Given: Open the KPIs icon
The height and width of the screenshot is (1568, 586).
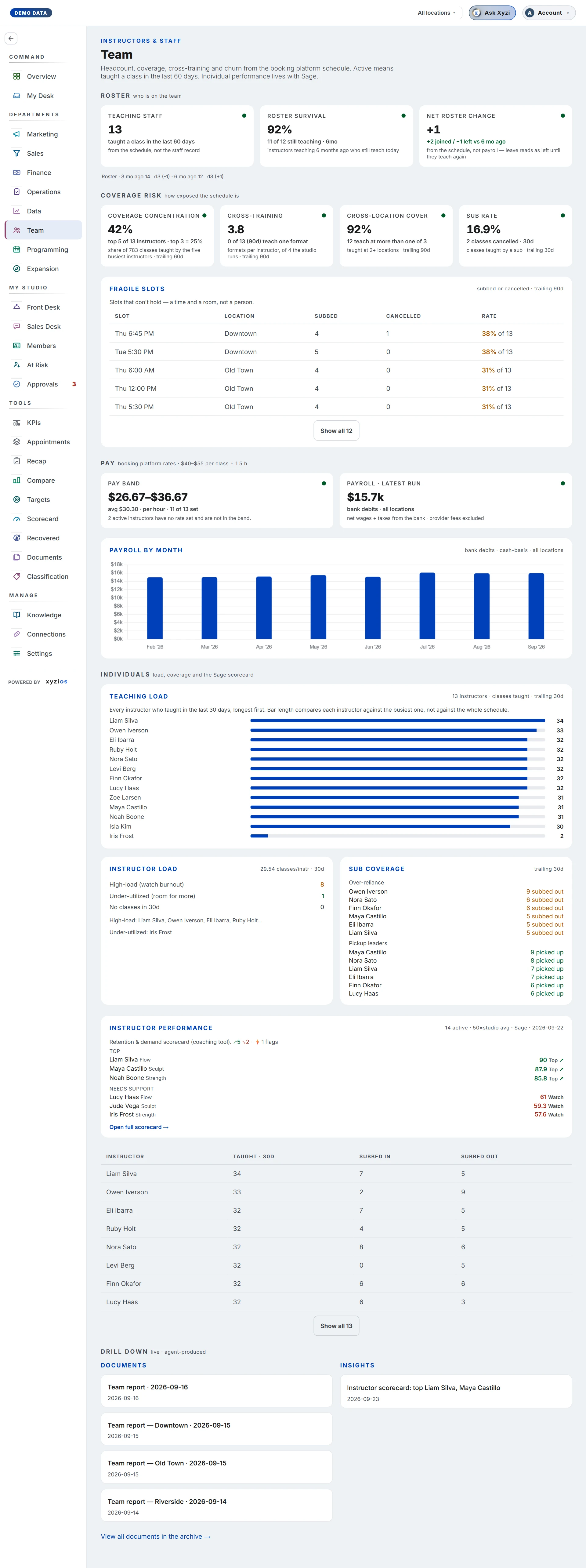Looking at the screenshot, I should 16,423.
